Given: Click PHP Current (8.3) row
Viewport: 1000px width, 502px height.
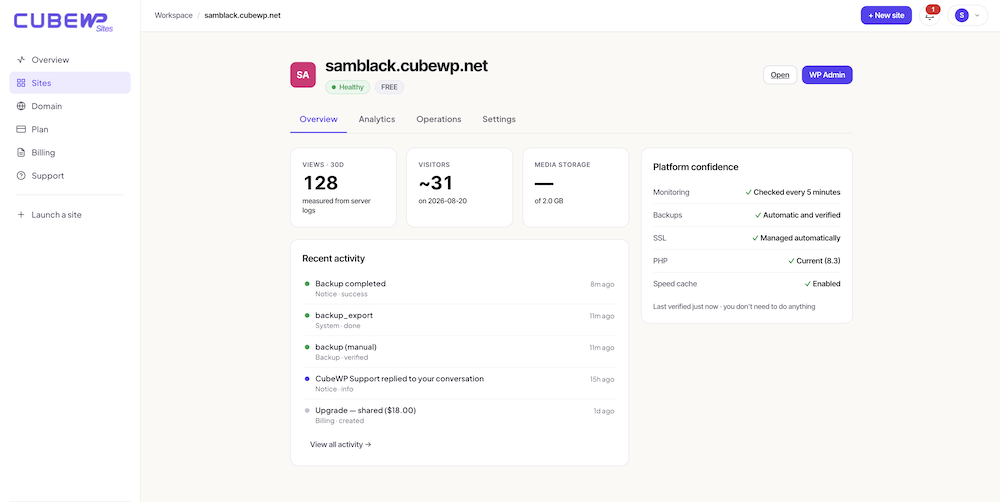Looking at the screenshot, I should click(x=747, y=261).
